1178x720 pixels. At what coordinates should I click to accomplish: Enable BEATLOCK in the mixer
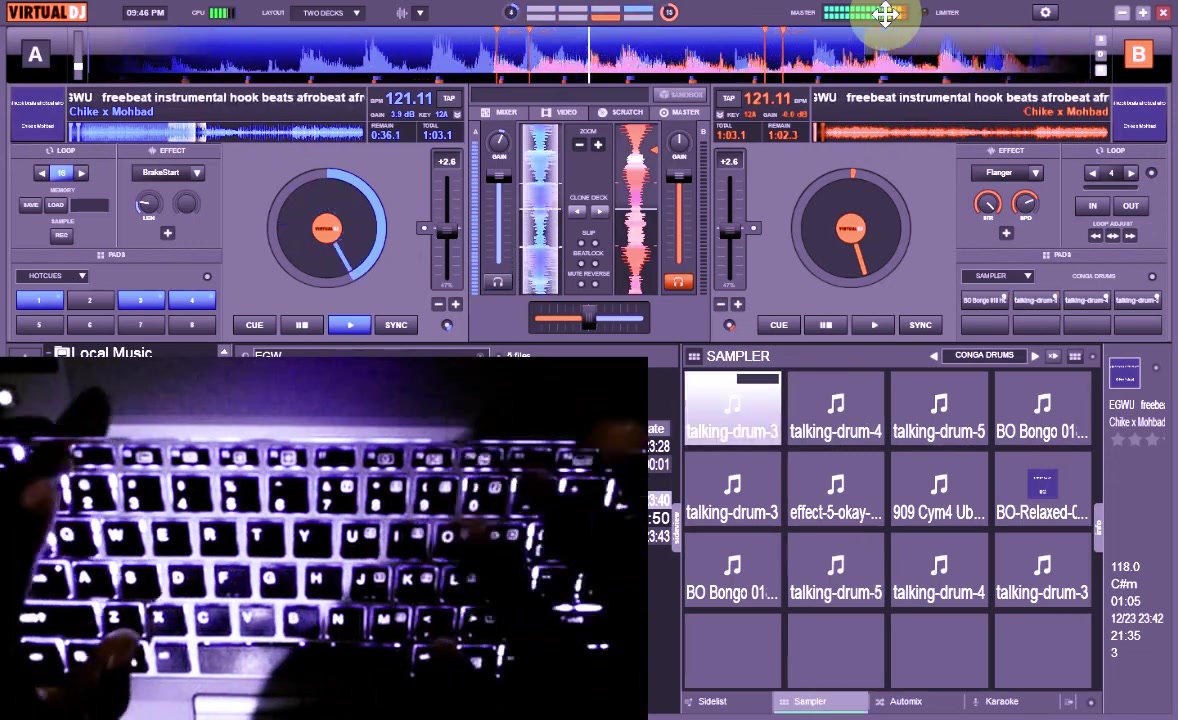(x=582, y=262)
